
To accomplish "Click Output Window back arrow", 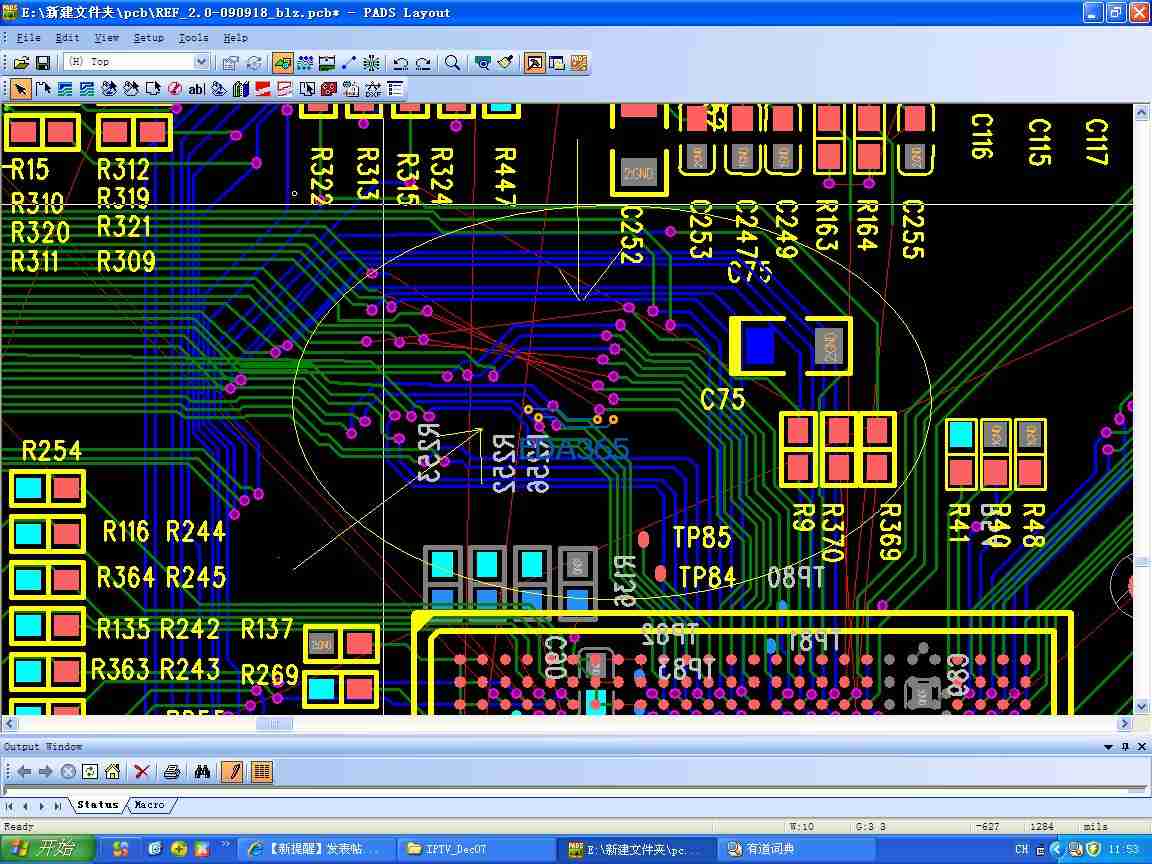I will pos(24,772).
